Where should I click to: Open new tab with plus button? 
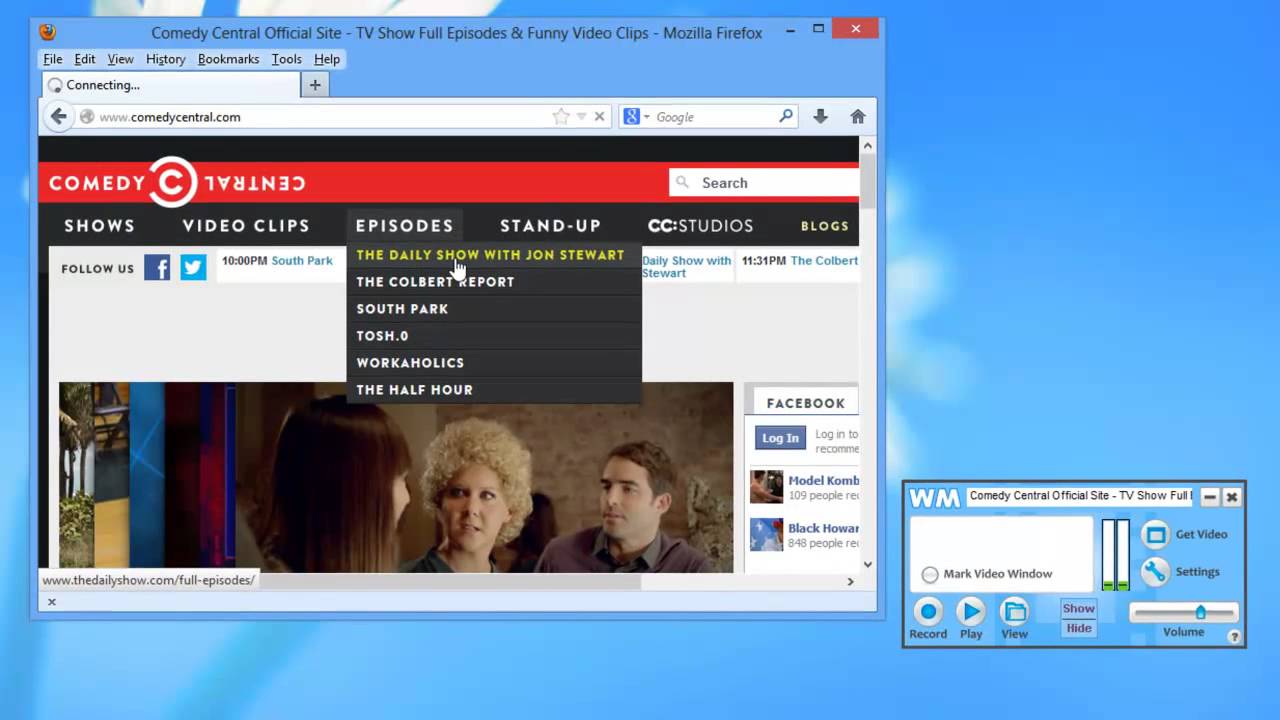click(315, 85)
